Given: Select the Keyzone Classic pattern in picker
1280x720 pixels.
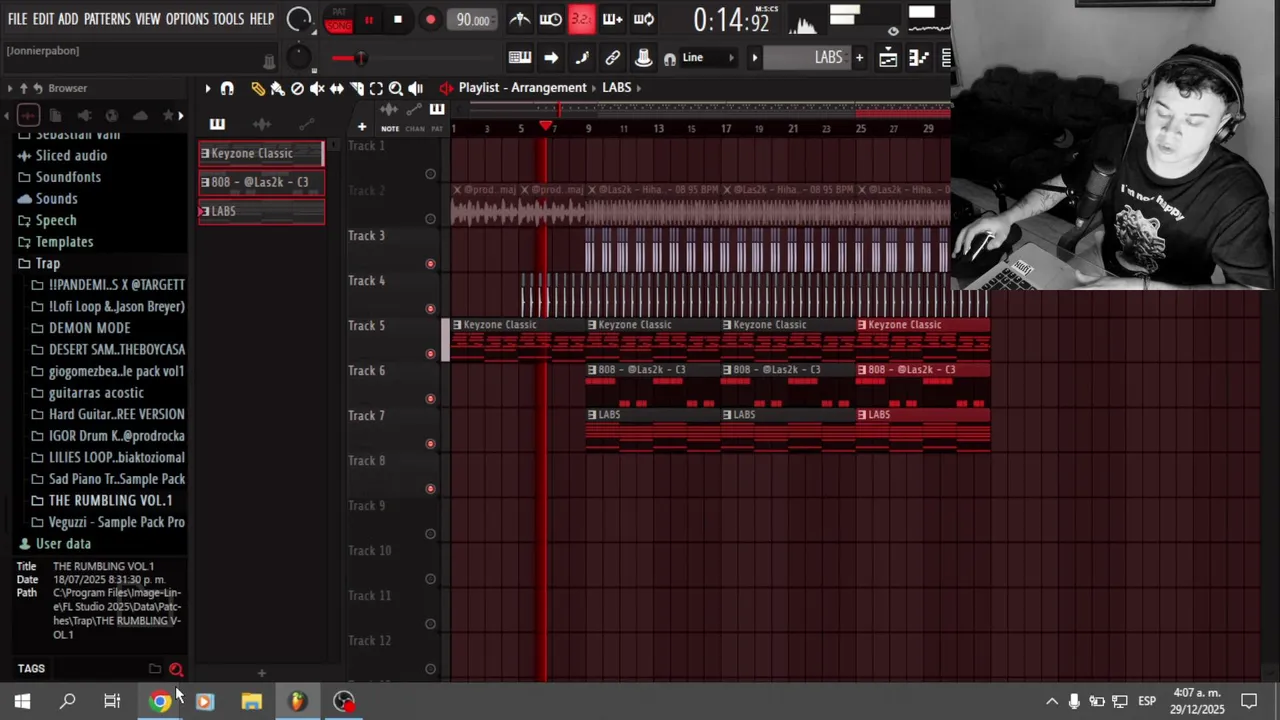Looking at the screenshot, I should (x=261, y=153).
